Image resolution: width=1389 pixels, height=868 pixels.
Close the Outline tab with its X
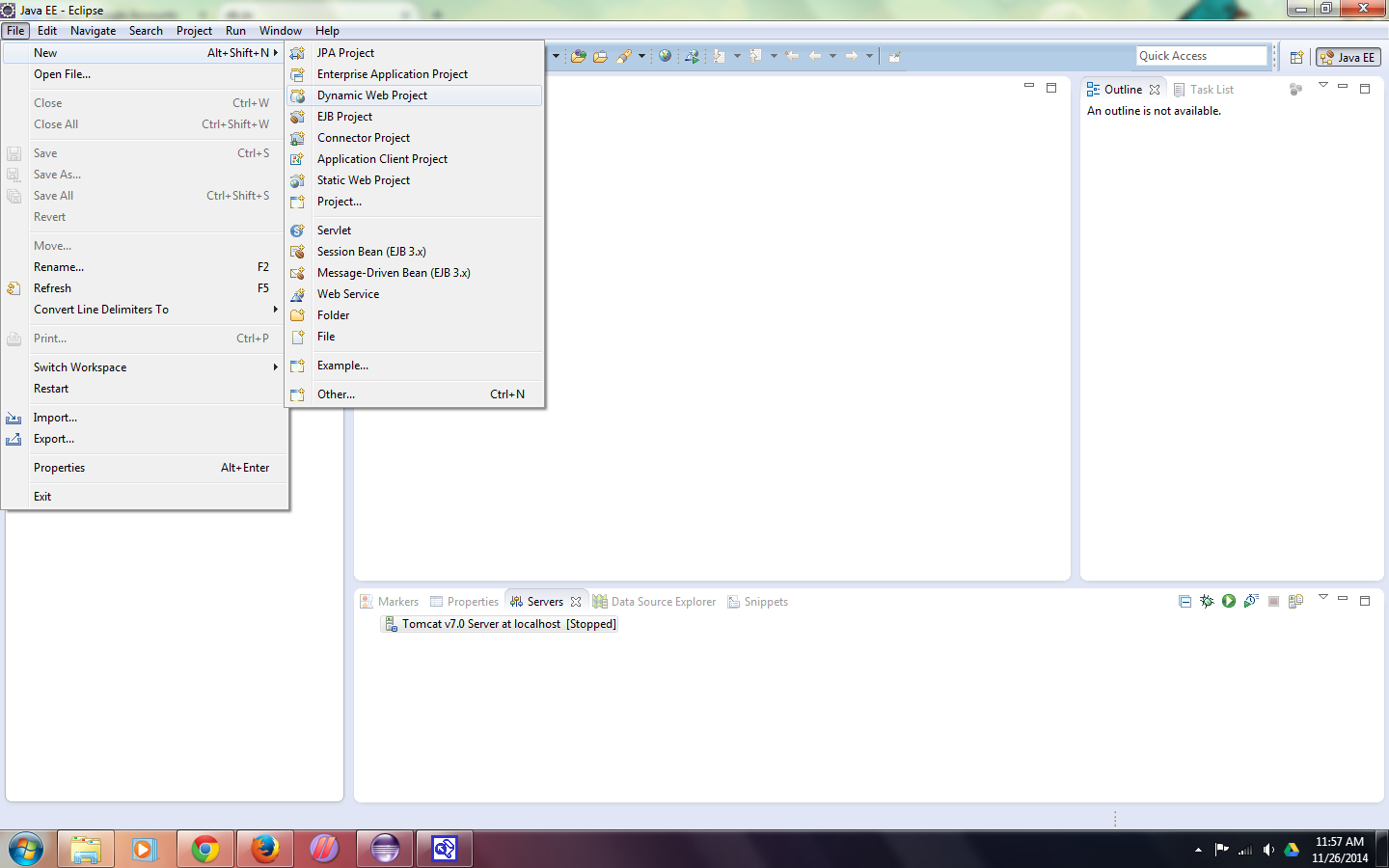pos(1155,90)
